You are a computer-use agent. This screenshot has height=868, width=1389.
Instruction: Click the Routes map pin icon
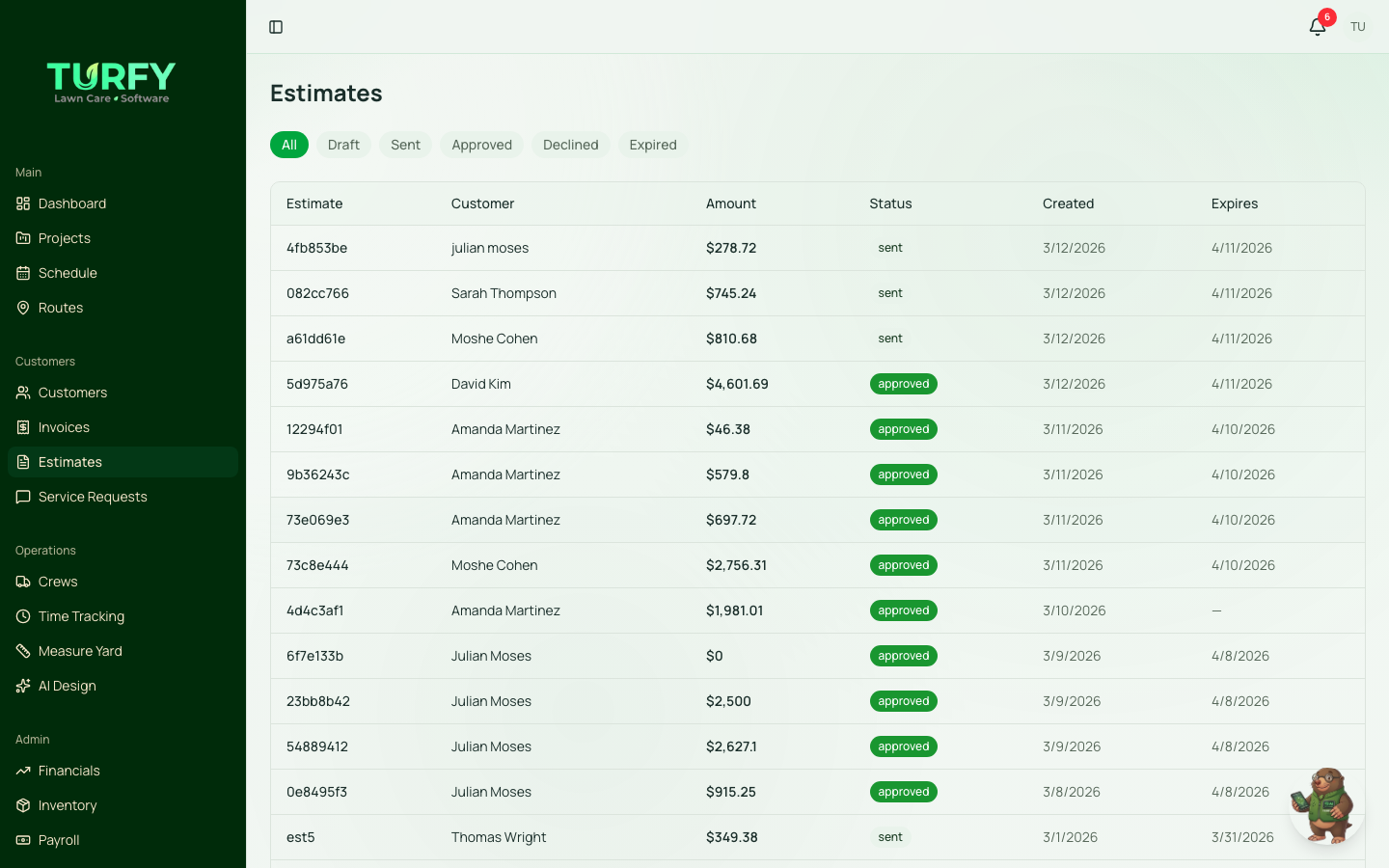tap(23, 308)
